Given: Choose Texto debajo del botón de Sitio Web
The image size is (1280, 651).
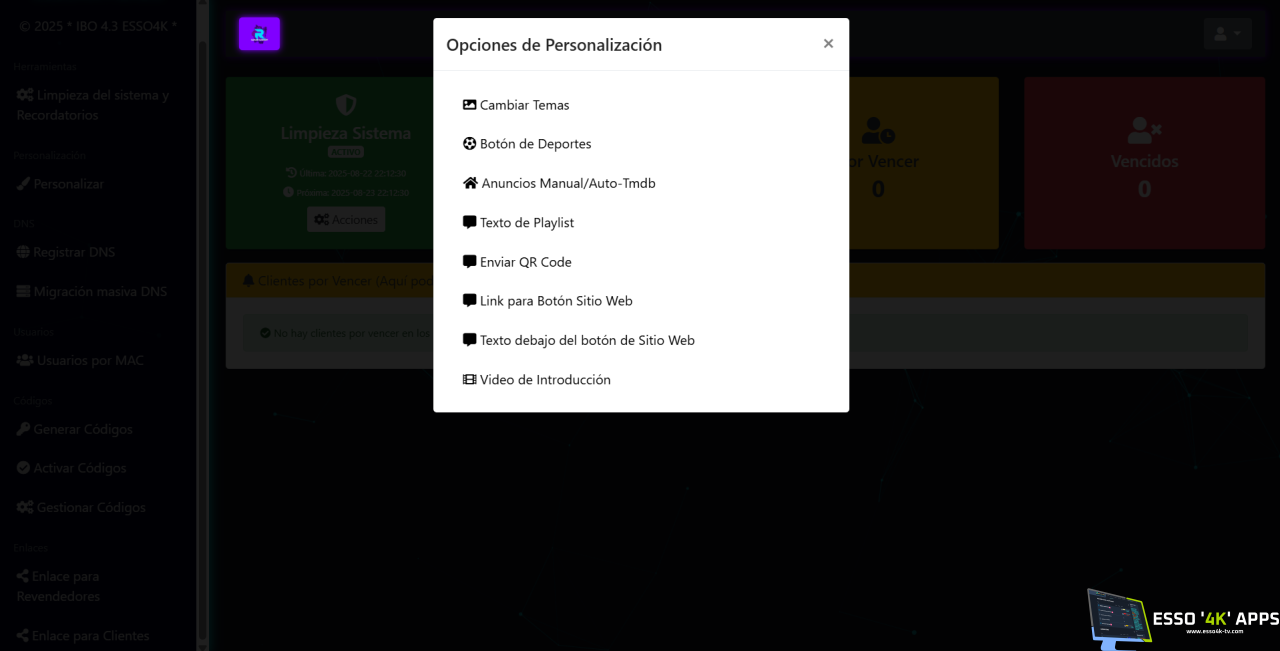Looking at the screenshot, I should tap(586, 340).
